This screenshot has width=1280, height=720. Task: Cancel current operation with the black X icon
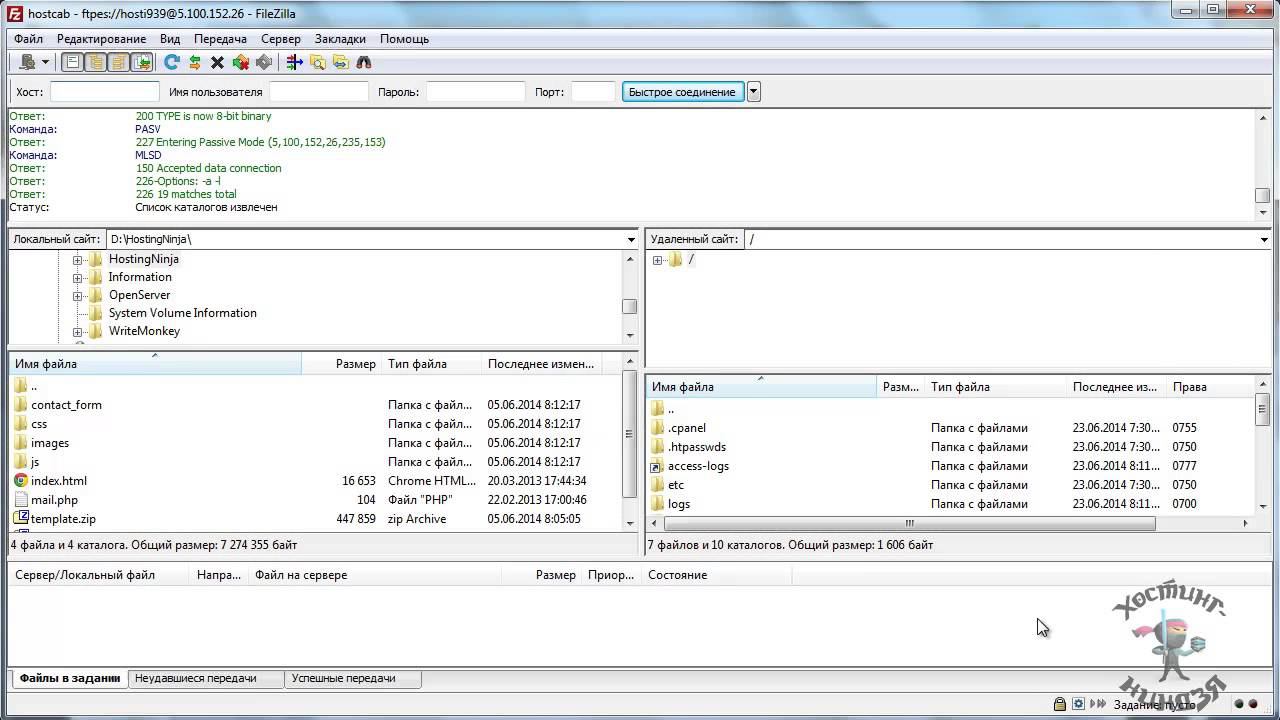tap(217, 62)
